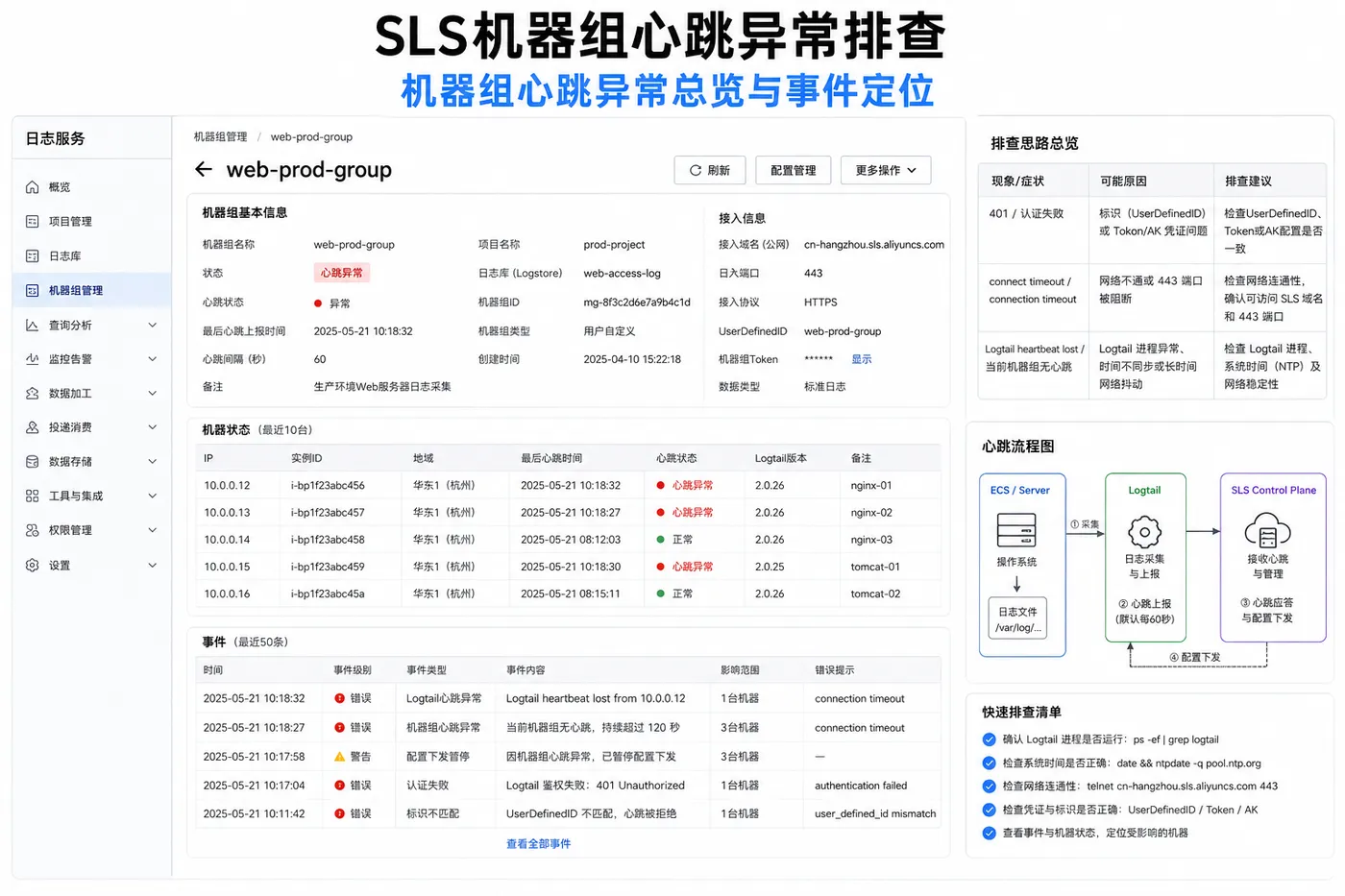Screen dimensions: 1345x896
Task: Click the 刷新 refresh button
Action: point(709,170)
